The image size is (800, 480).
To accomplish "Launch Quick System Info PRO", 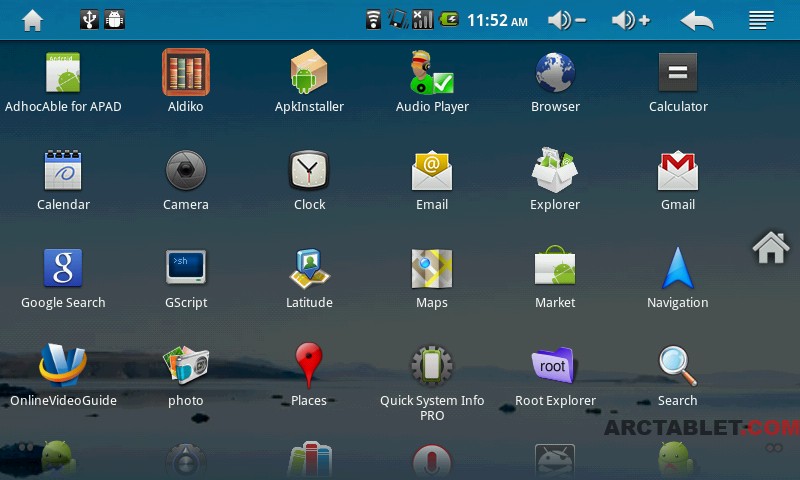I will (432, 365).
